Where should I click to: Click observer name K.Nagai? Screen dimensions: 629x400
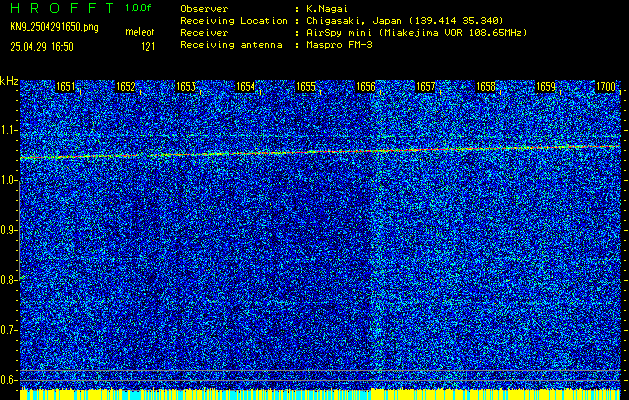click(x=327, y=9)
